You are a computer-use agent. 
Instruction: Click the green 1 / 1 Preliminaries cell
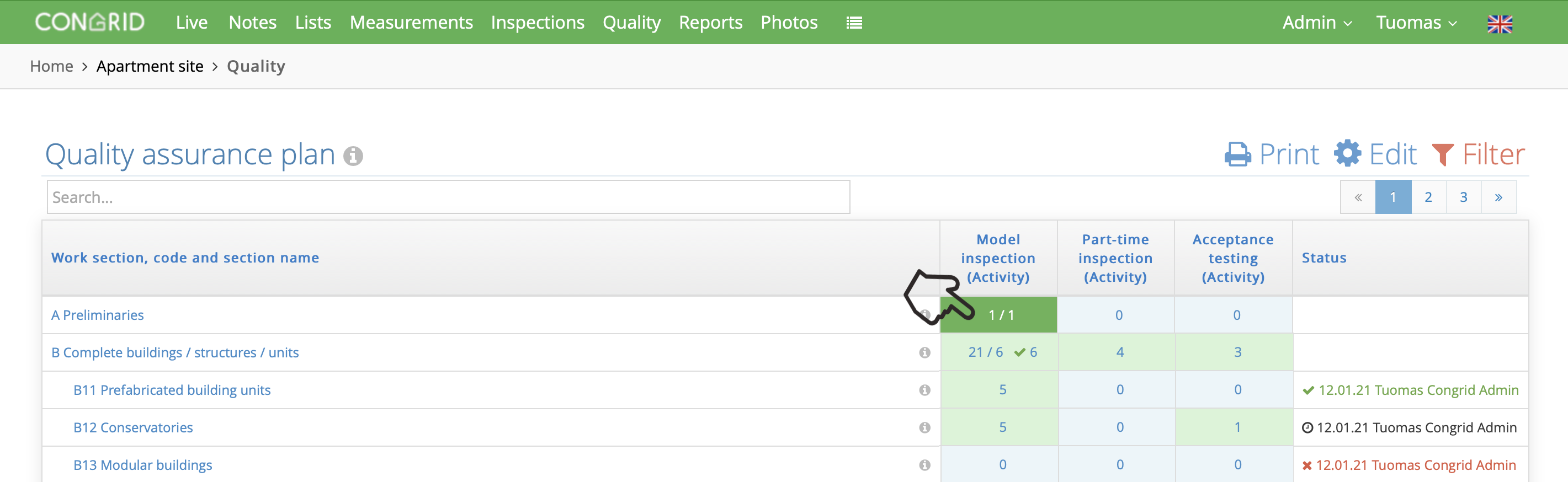[x=999, y=315]
